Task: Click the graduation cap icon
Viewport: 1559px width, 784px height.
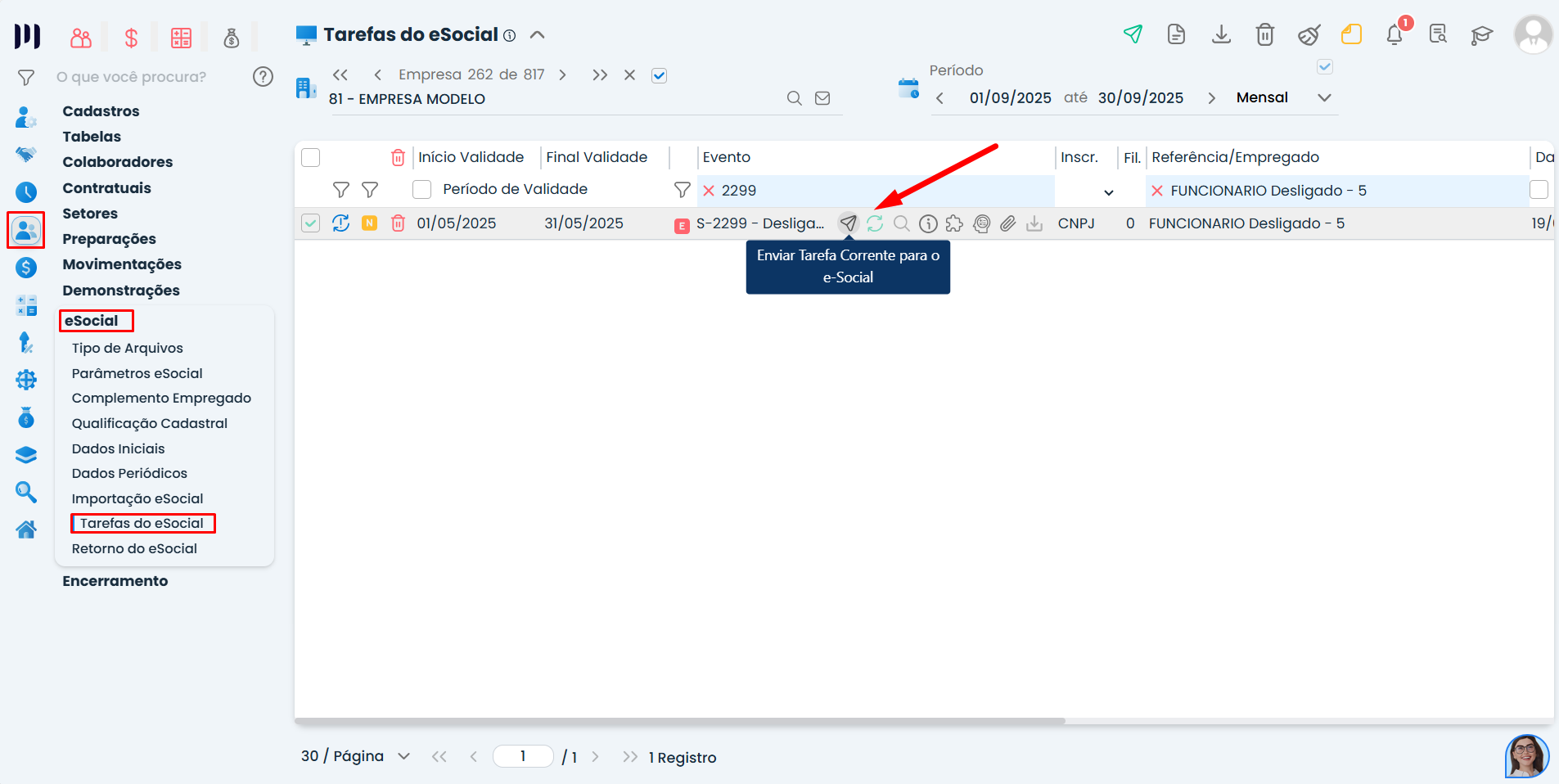Action: click(1482, 35)
